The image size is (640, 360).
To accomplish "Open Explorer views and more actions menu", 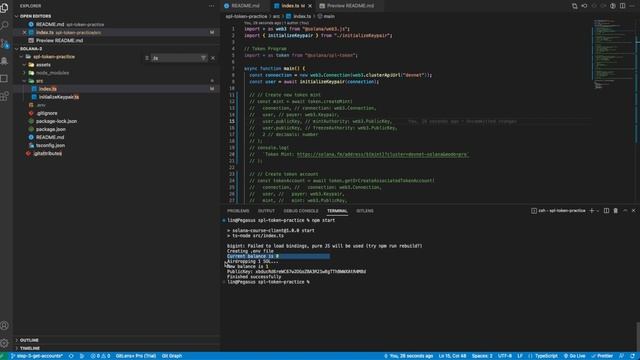I will click(211, 6).
